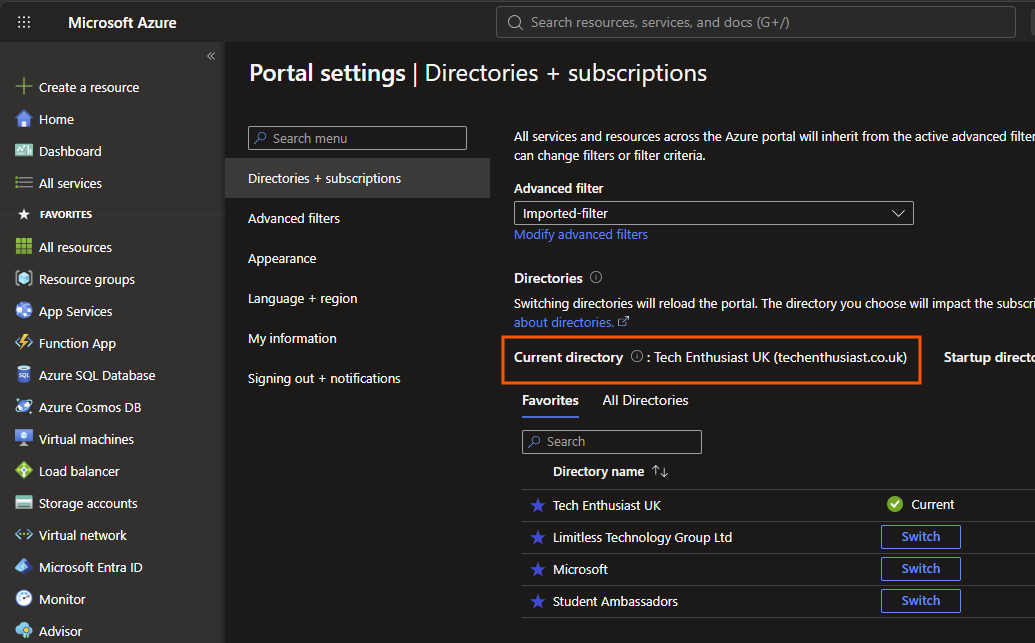The image size is (1035, 643).
Task: Open Advanced filters settings page
Action: [x=294, y=219]
